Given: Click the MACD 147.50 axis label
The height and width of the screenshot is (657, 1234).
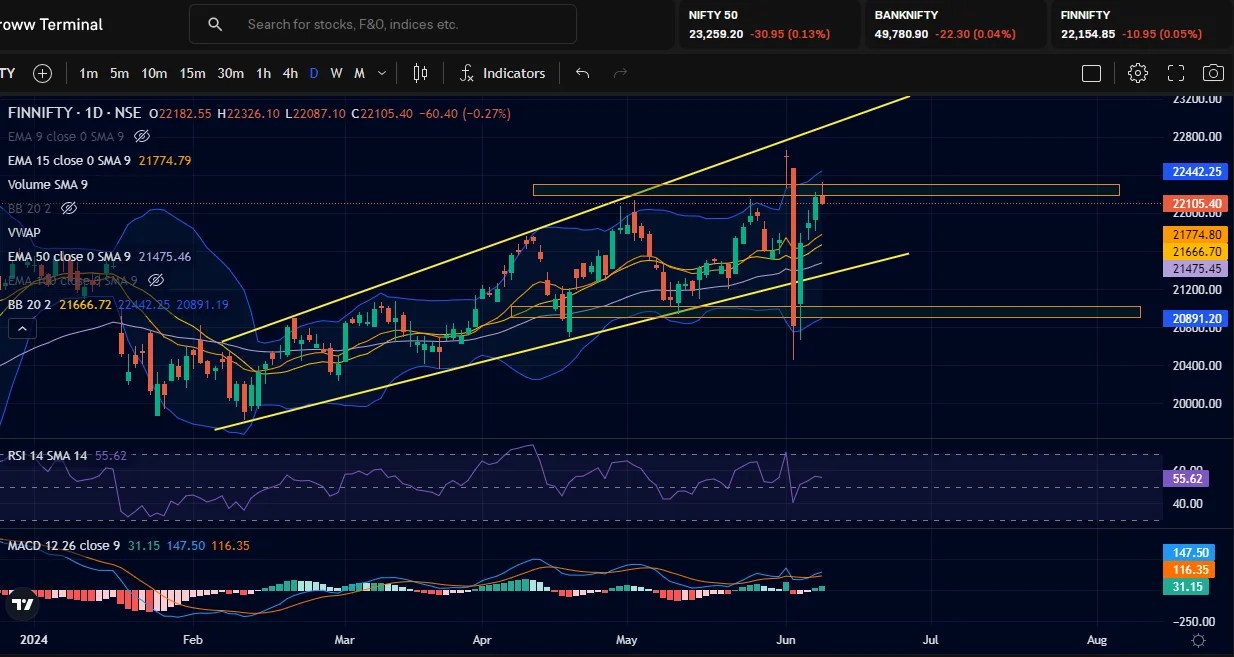Looking at the screenshot, I should [1187, 552].
